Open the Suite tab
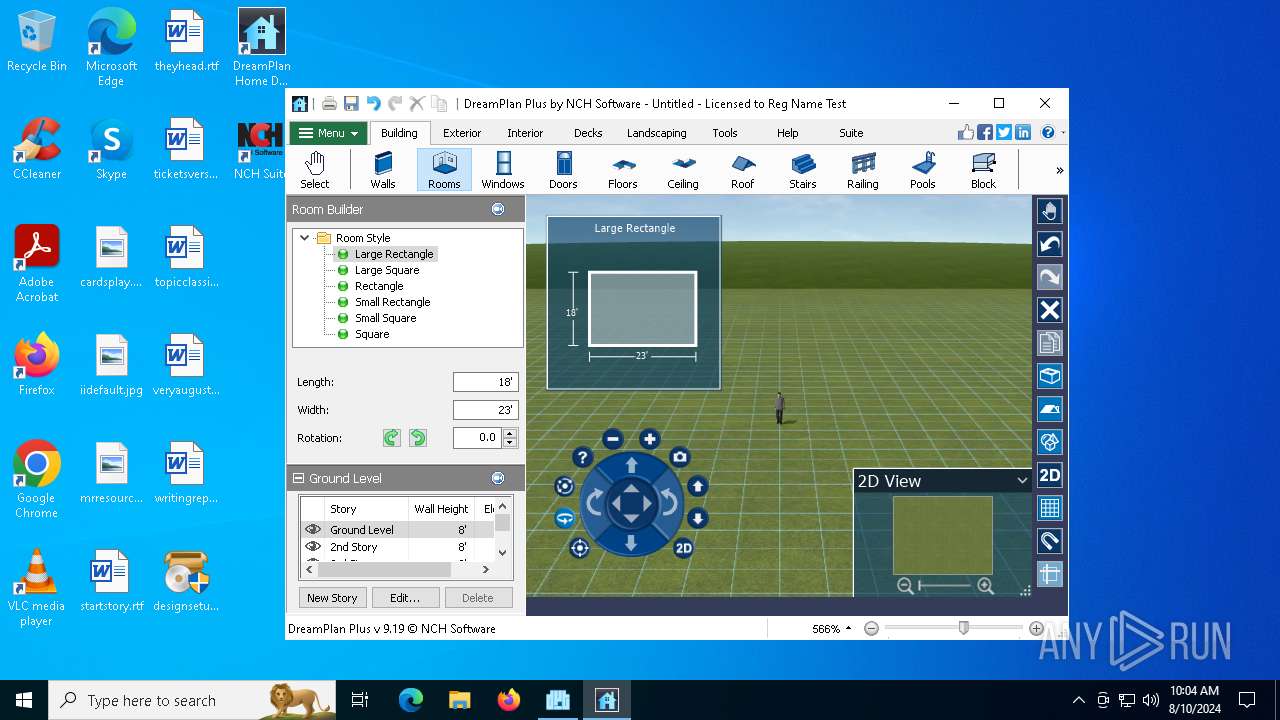Image resolution: width=1280 pixels, height=720 pixels. coord(851,133)
